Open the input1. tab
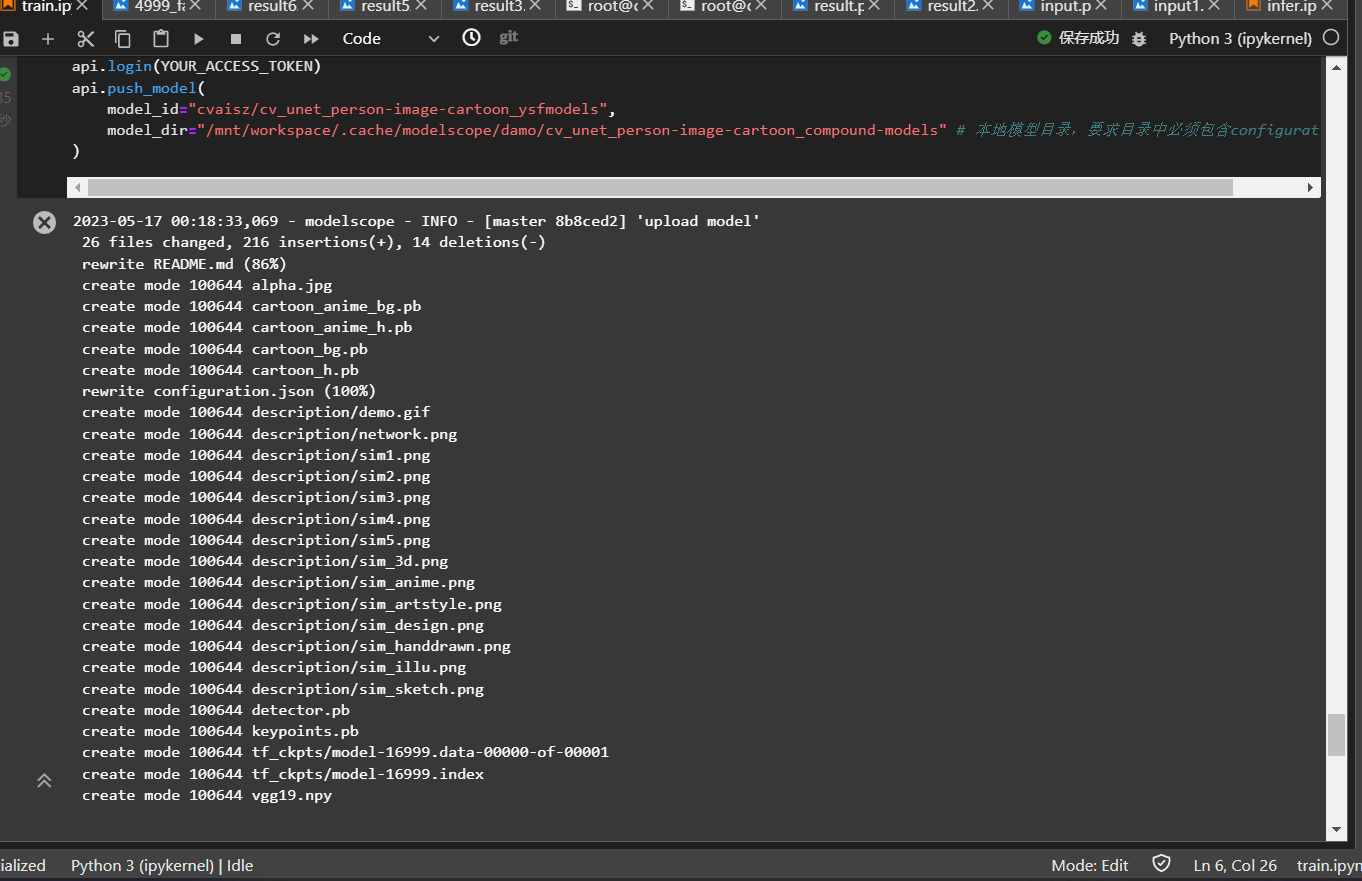This screenshot has width=1362, height=881. click(1177, 7)
